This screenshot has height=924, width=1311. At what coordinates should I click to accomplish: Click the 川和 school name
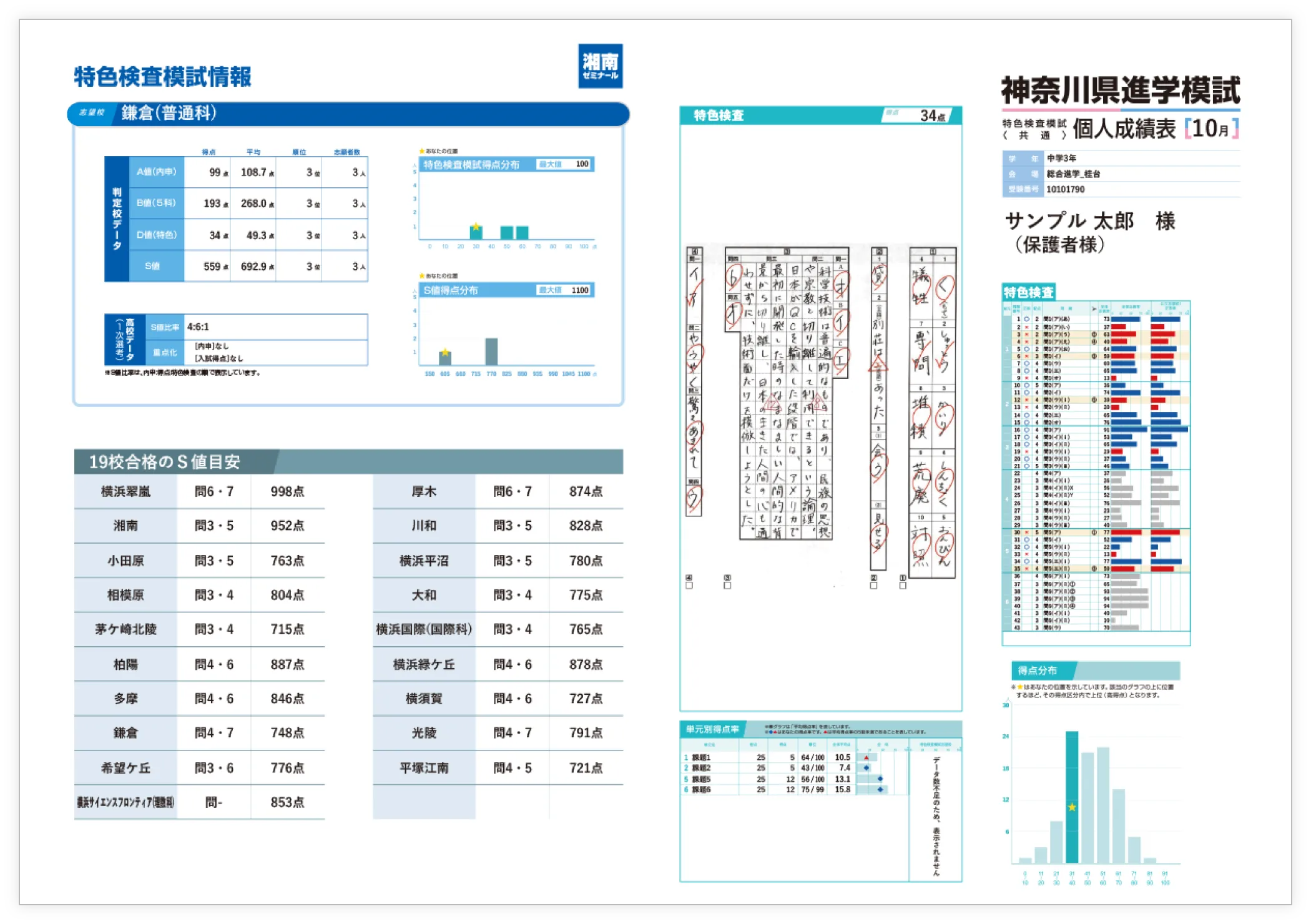[424, 526]
